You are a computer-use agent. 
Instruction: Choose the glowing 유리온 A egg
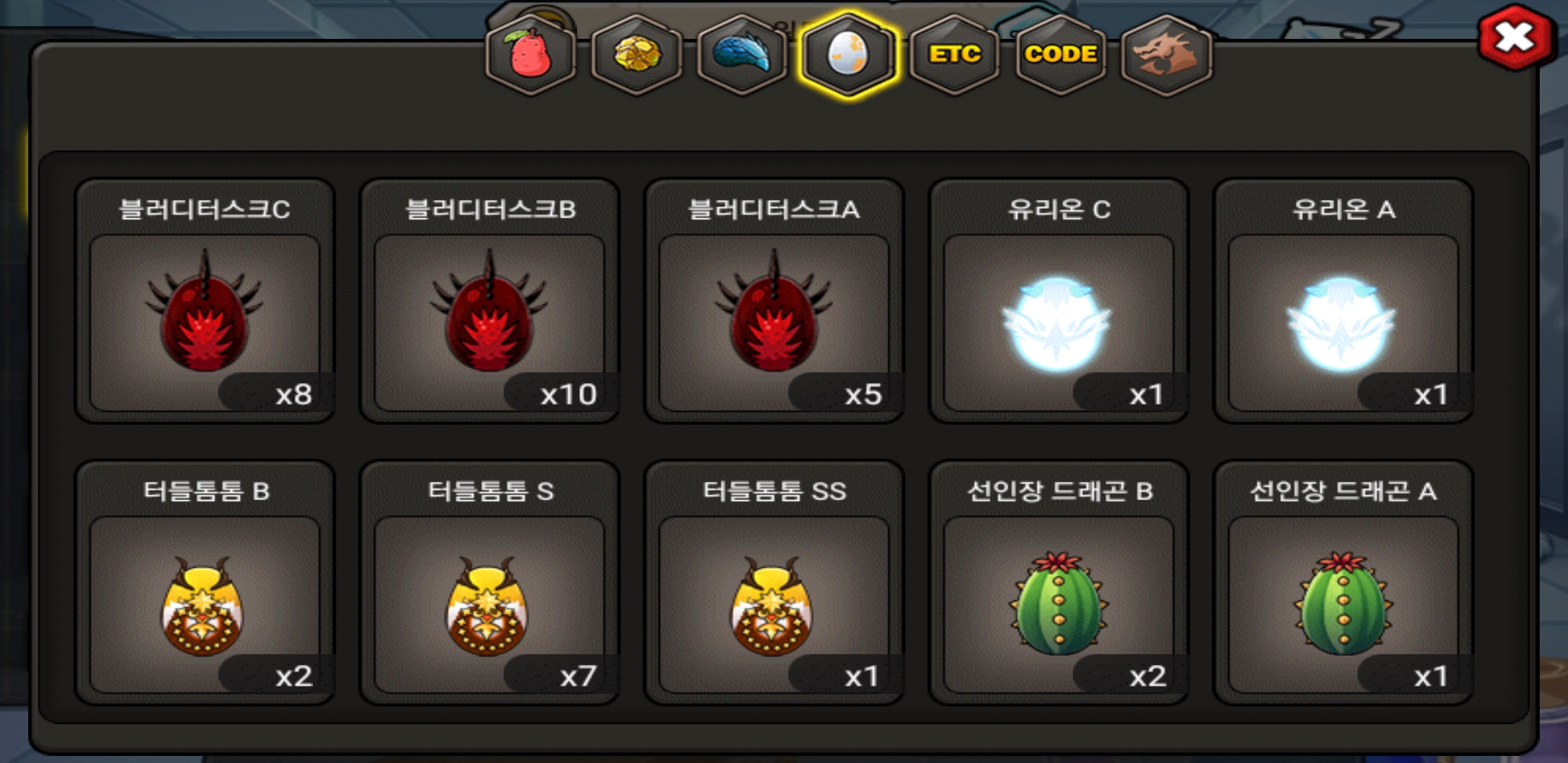[x=1341, y=324]
